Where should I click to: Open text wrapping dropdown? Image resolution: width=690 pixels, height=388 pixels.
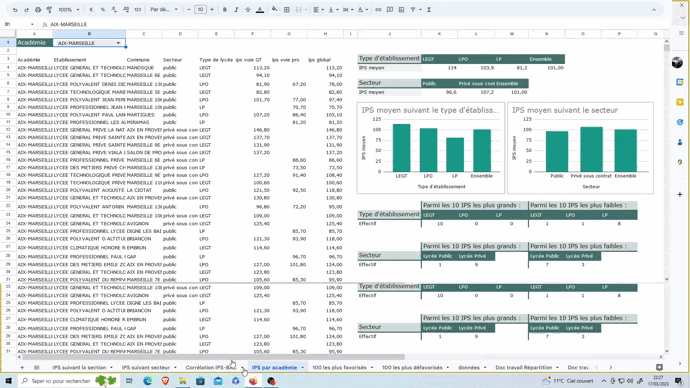coord(347,10)
